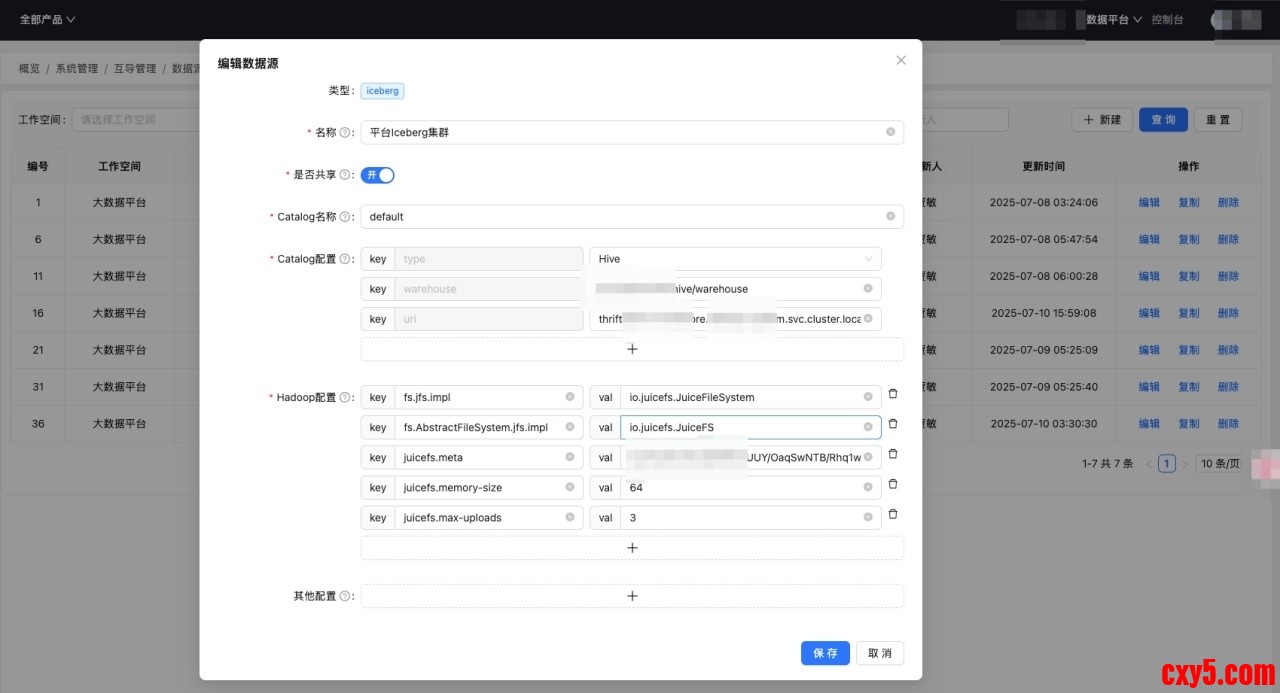The image size is (1280, 693).
Task: Open 控制台 in the top bar
Action: coord(1167,19)
